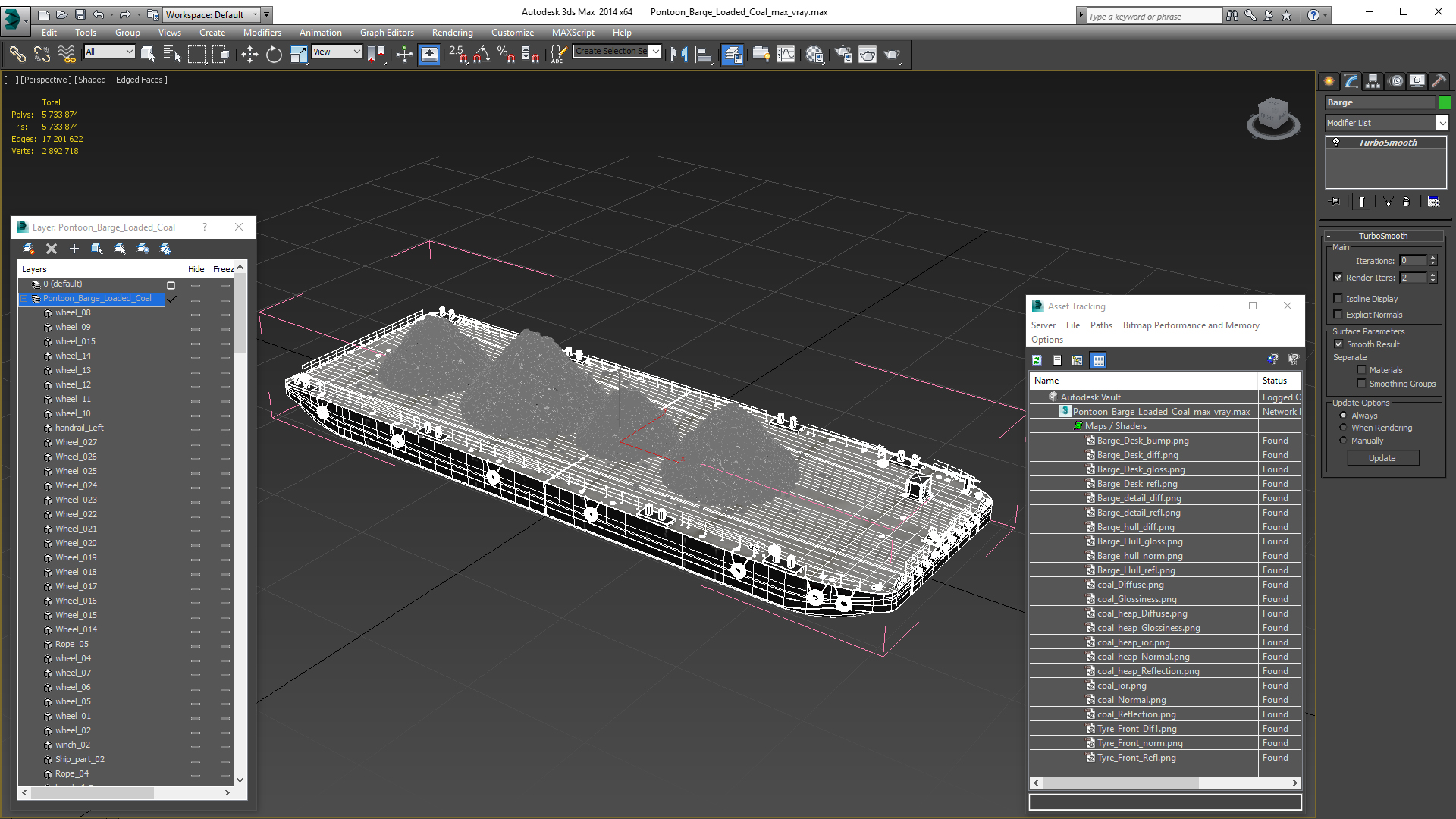
Task: Activate the Select and Move tool
Action: point(249,54)
